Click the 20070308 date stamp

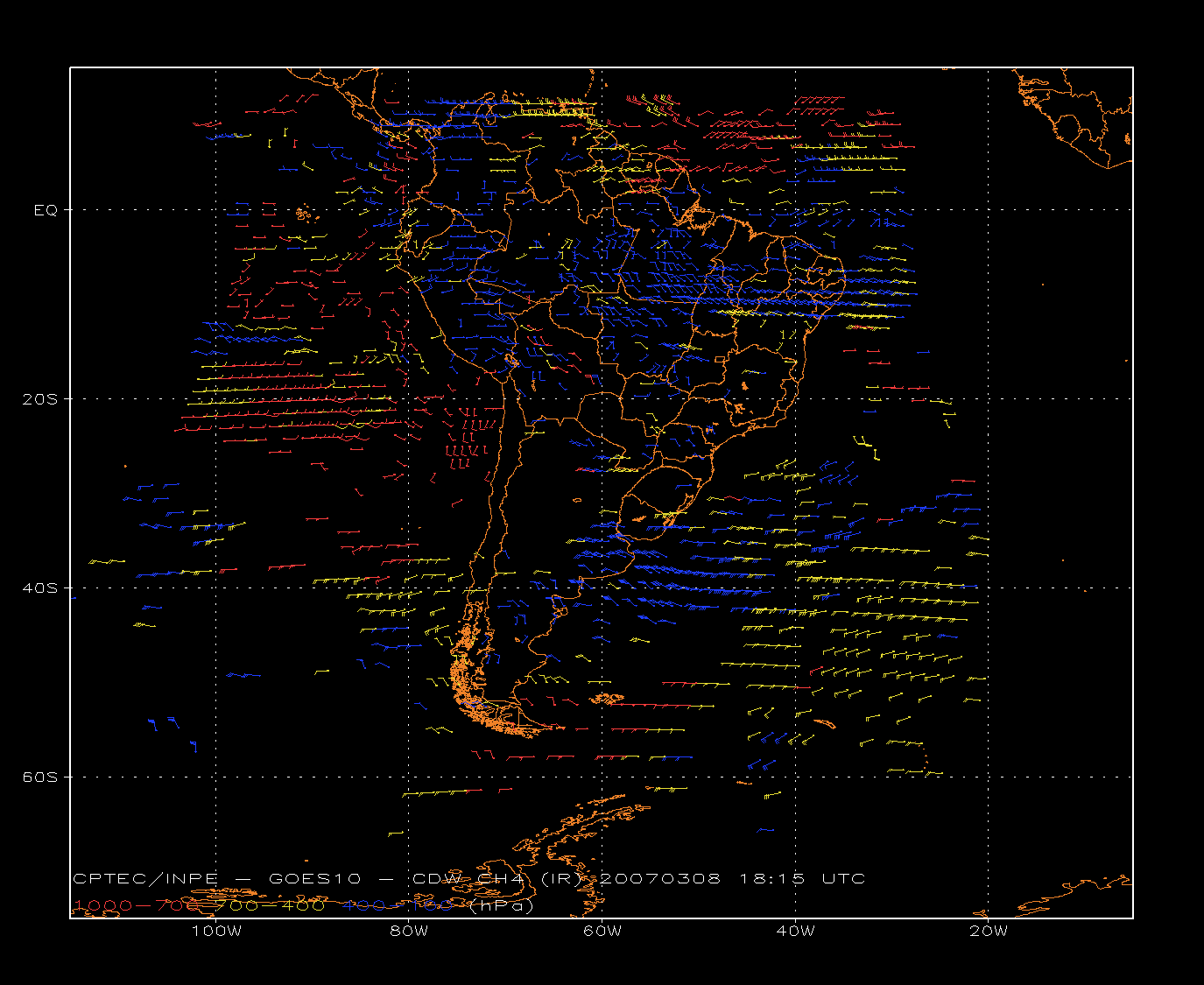tap(662, 878)
